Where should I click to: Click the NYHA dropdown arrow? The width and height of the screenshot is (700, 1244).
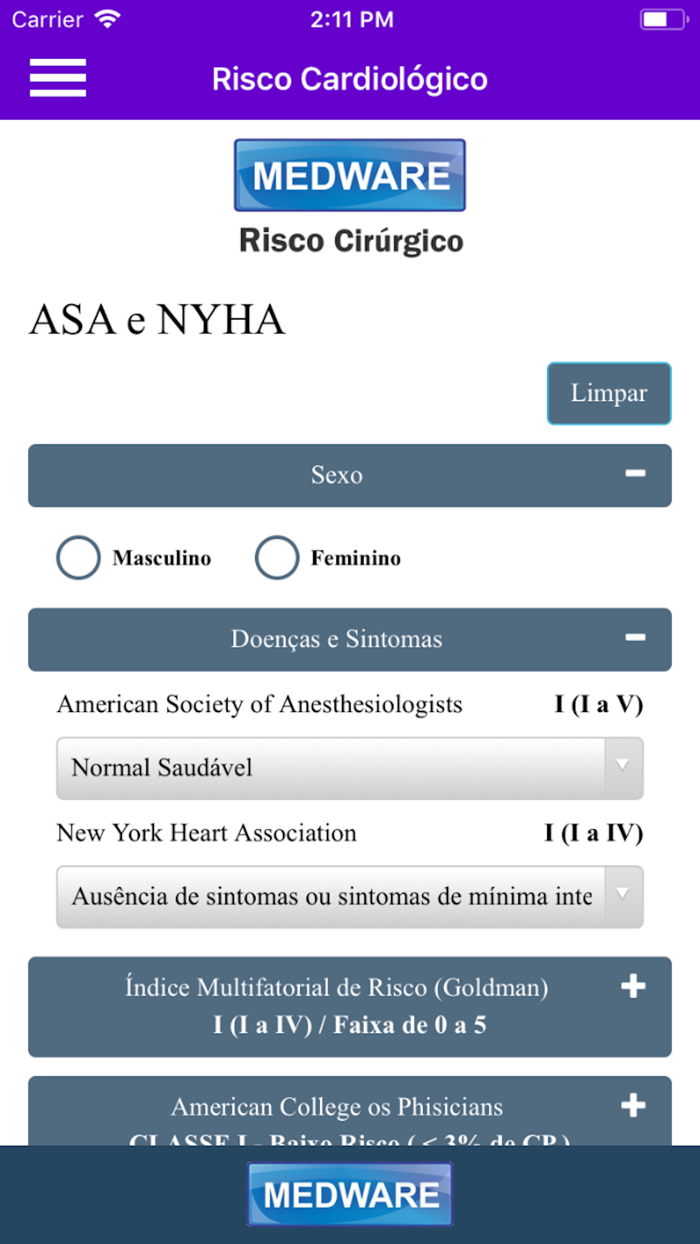pyautogui.click(x=623, y=895)
